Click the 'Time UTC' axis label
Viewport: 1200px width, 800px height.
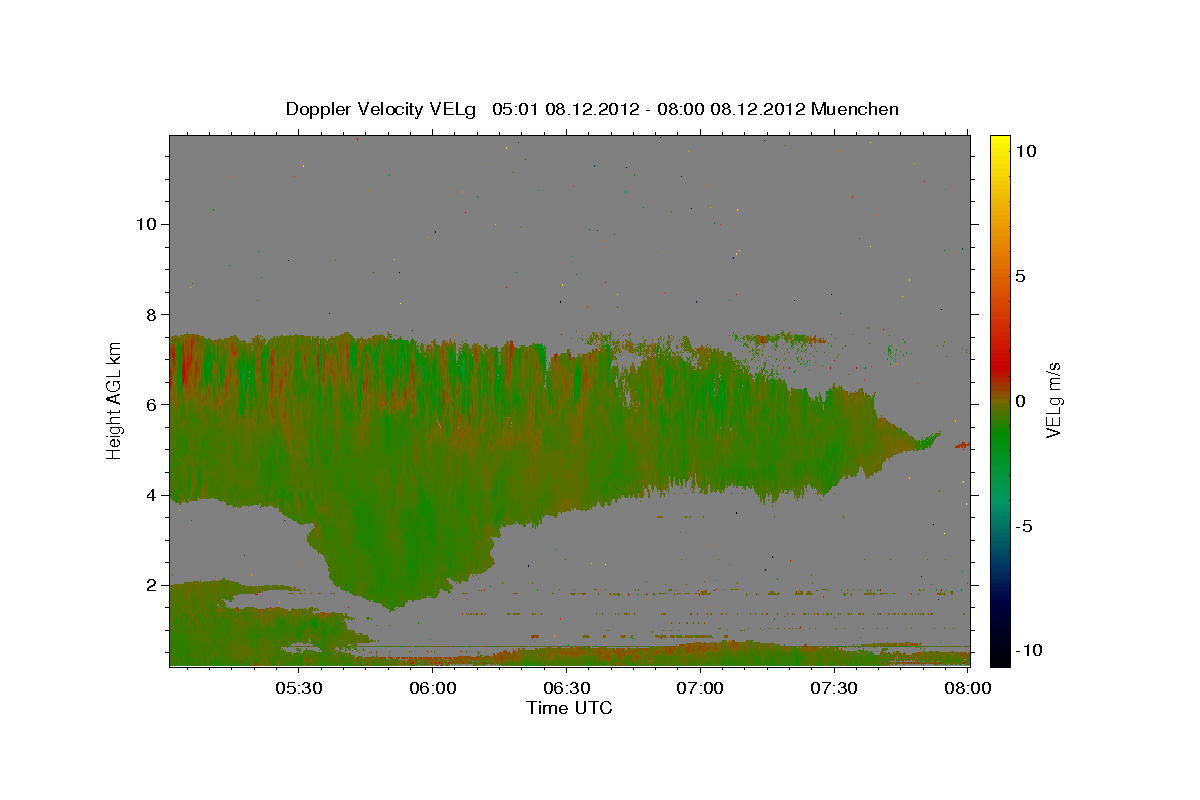coord(569,708)
